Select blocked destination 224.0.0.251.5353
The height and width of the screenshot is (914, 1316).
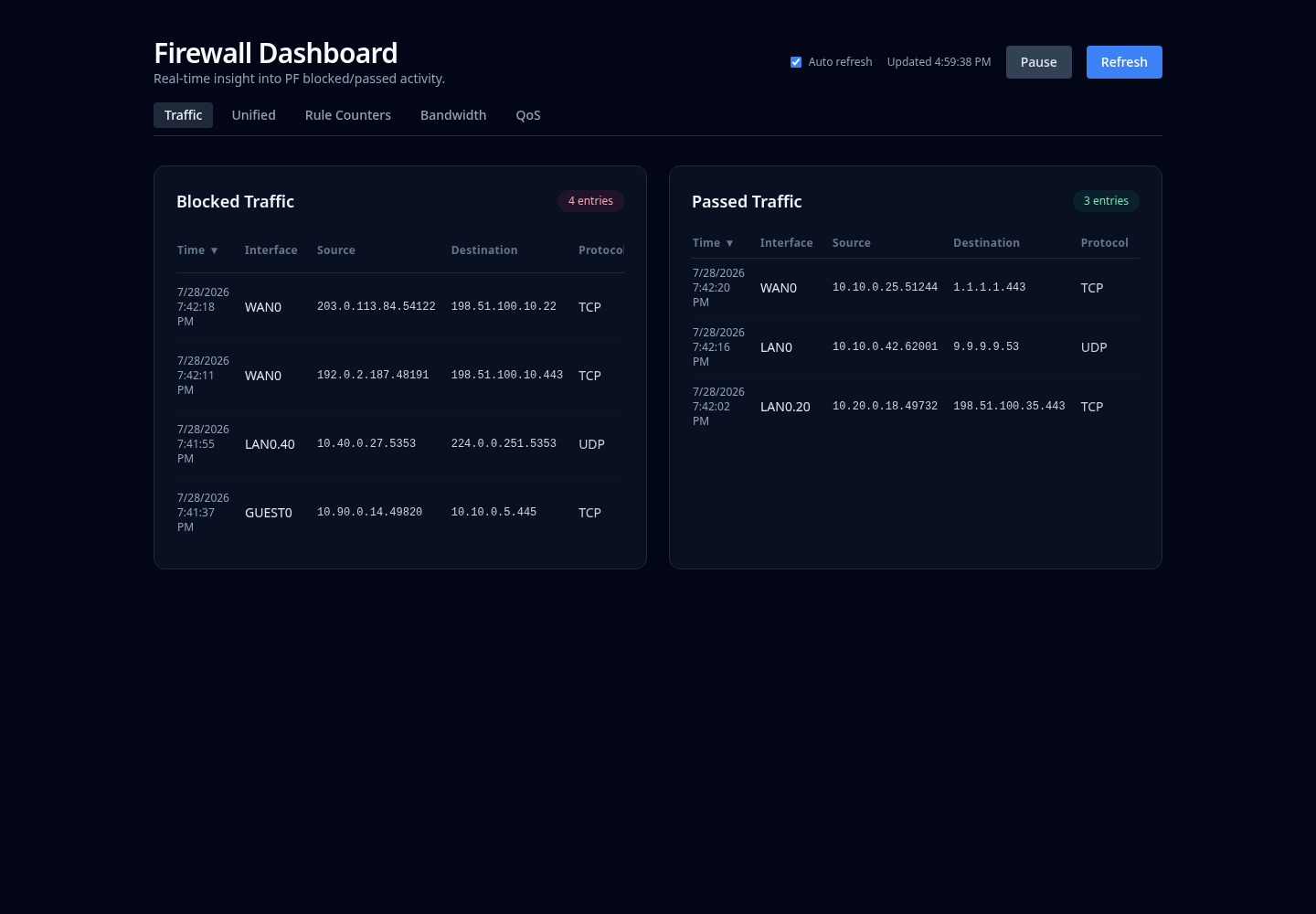tap(504, 444)
